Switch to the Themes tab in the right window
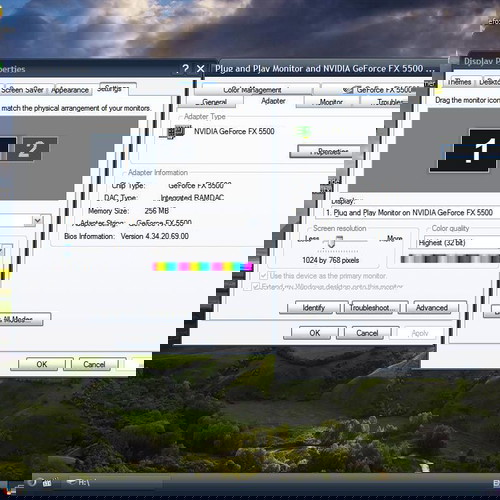 coord(459,82)
